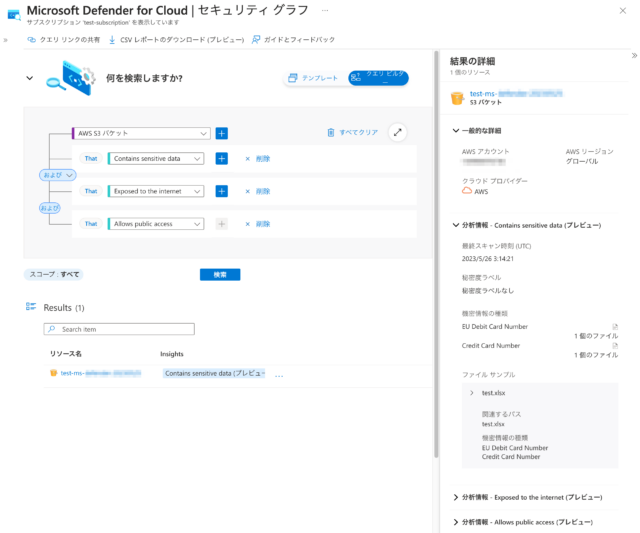Click the Results list icon
The width and height of the screenshot is (640, 533).
[x=31, y=306]
